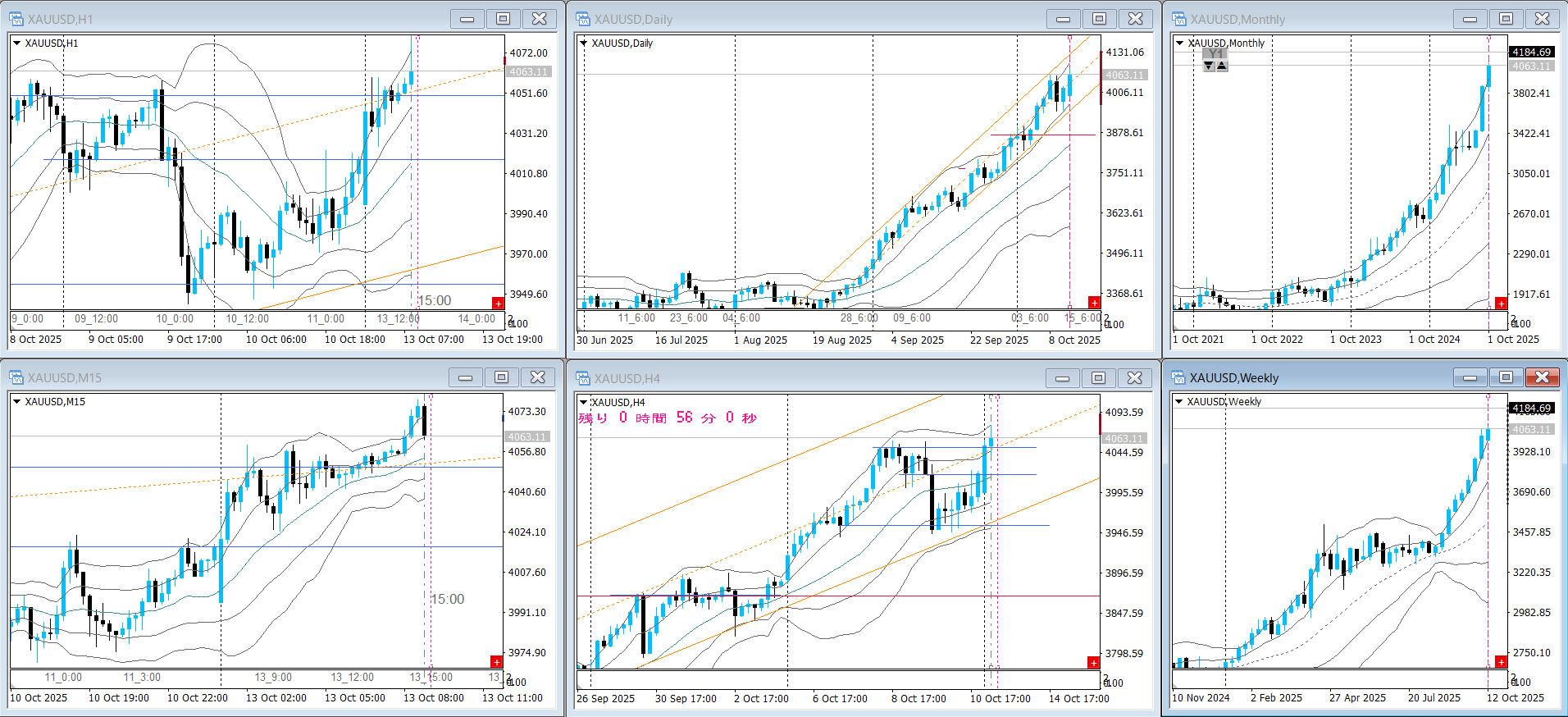The image size is (1568, 717).
Task: Click the down arrow under Y1 in Monthly chart
Action: click(x=1209, y=66)
